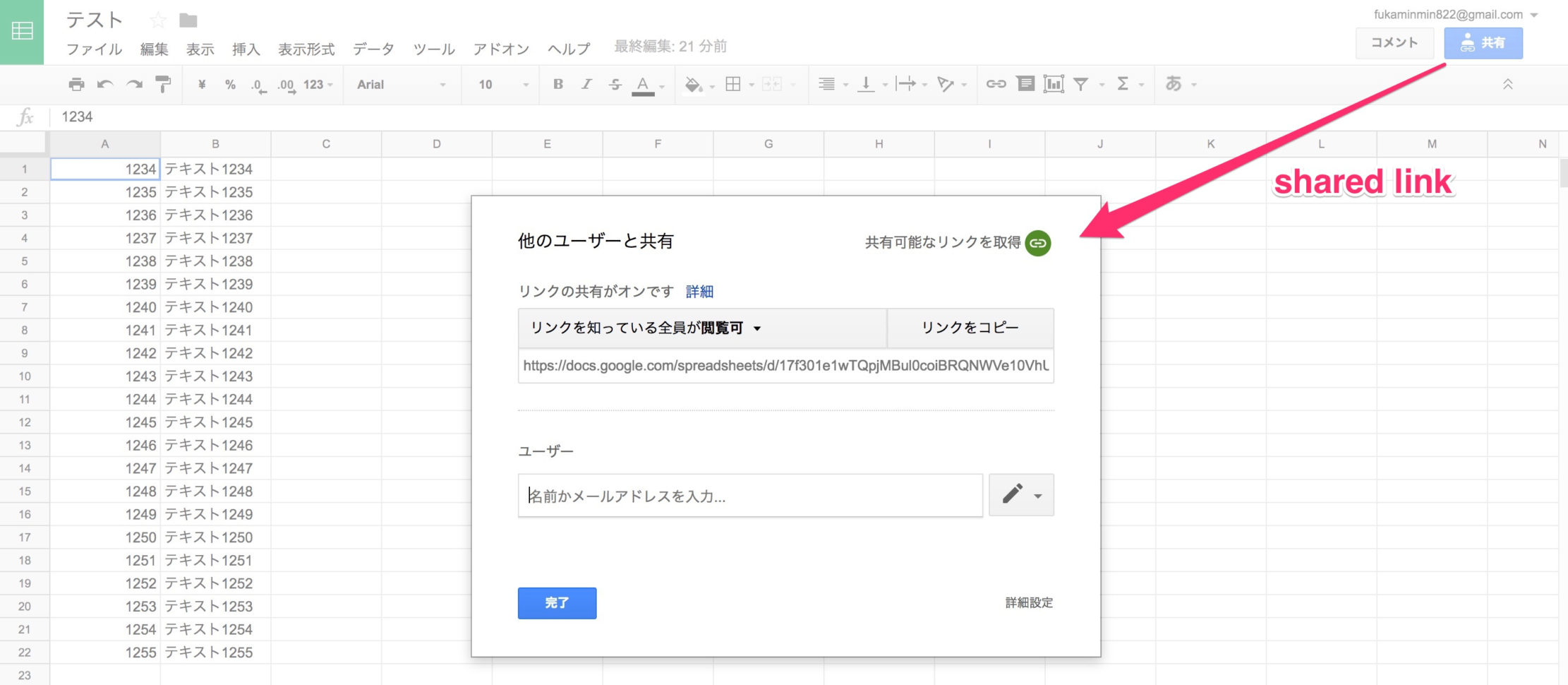This screenshot has width=1568, height=685.
Task: Open the 挿入 menu
Action: coord(245,48)
